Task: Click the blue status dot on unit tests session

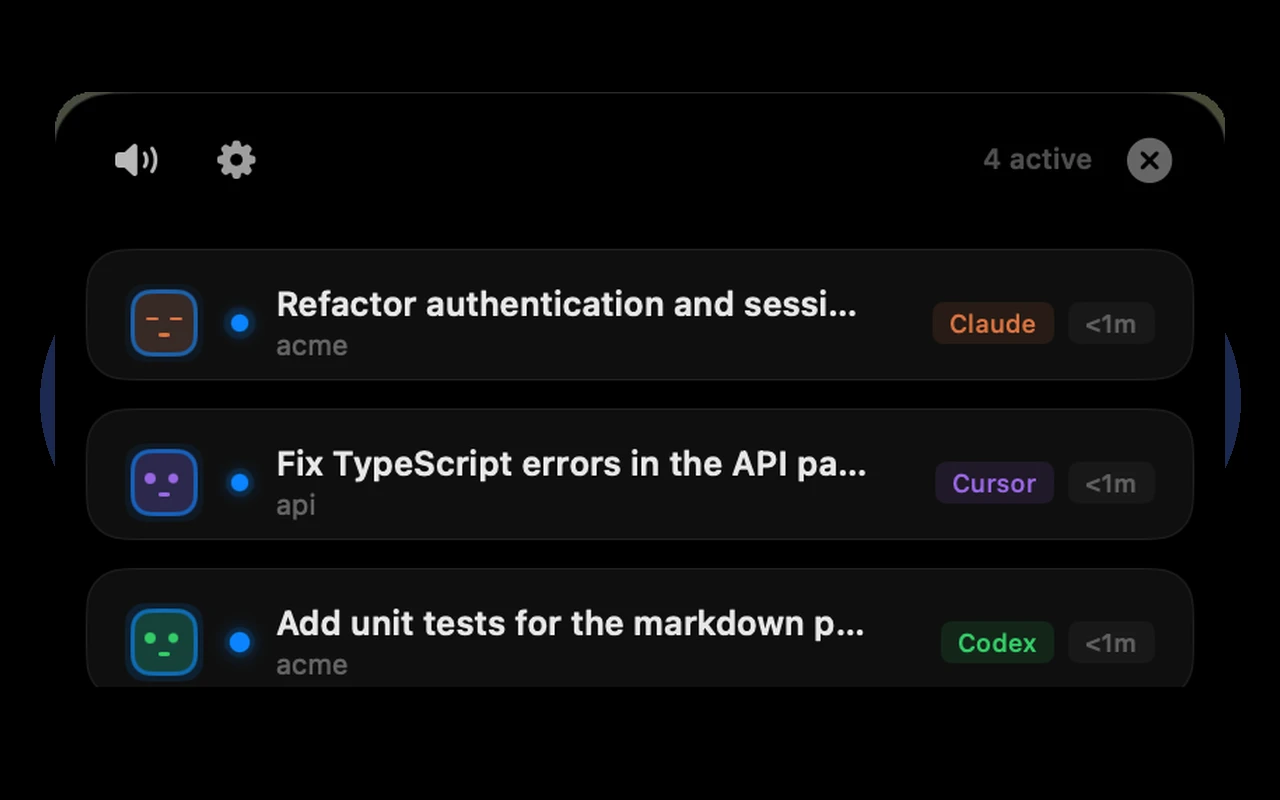Action: 240,642
